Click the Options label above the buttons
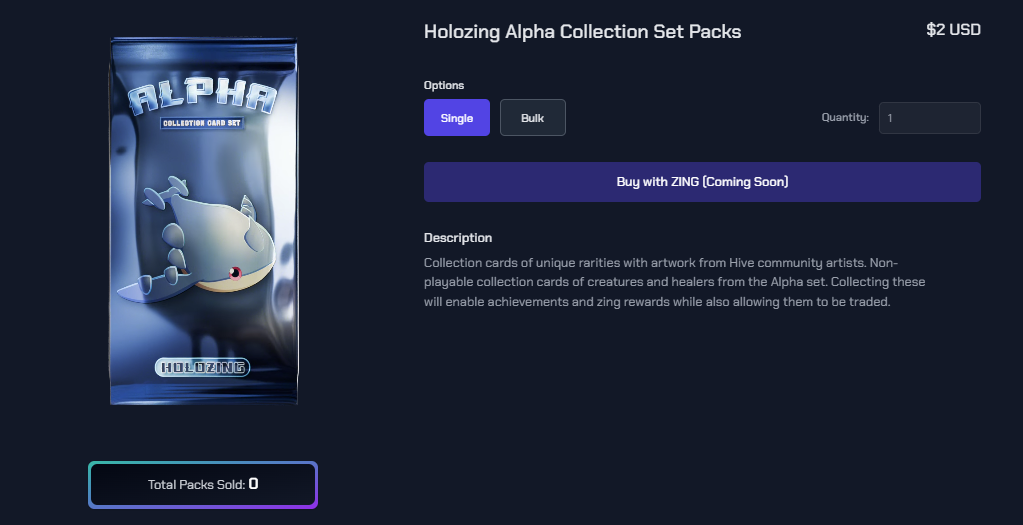 [x=444, y=86]
